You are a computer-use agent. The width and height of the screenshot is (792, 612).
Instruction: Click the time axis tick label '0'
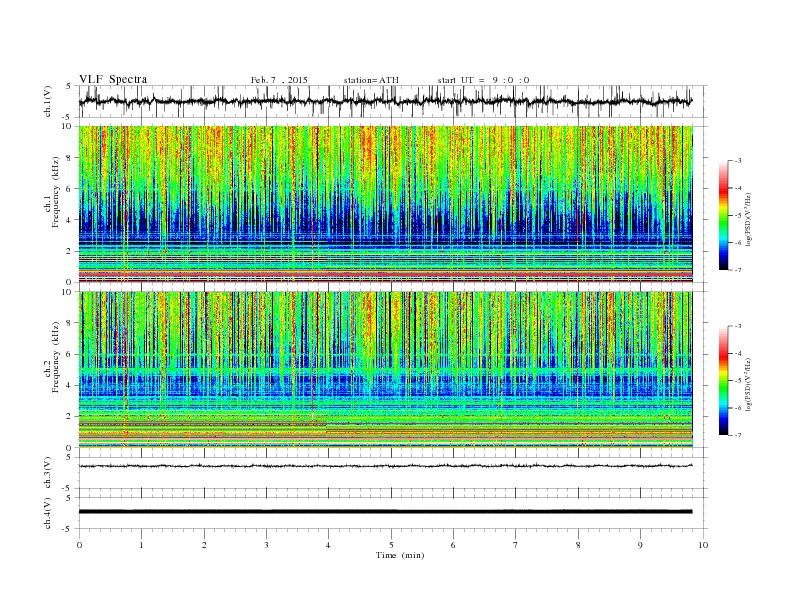click(x=79, y=545)
